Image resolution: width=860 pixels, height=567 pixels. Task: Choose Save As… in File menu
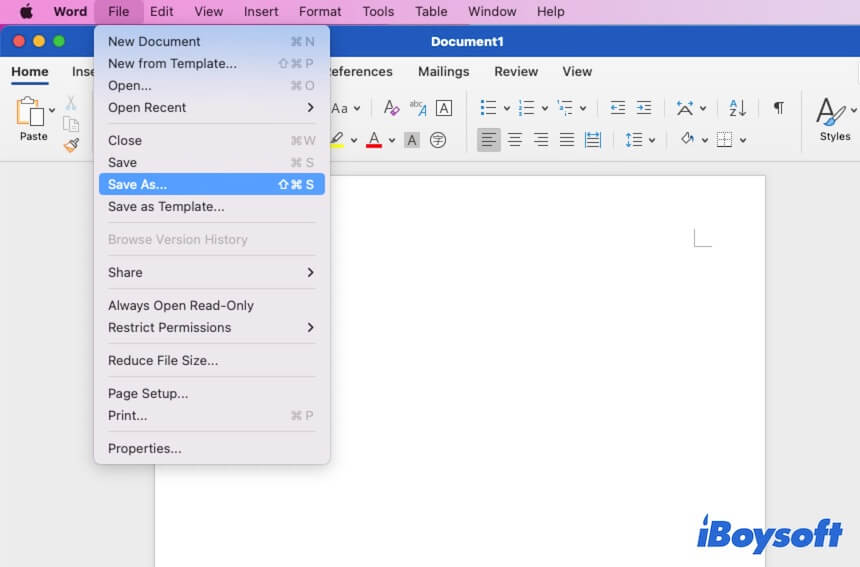click(212, 184)
